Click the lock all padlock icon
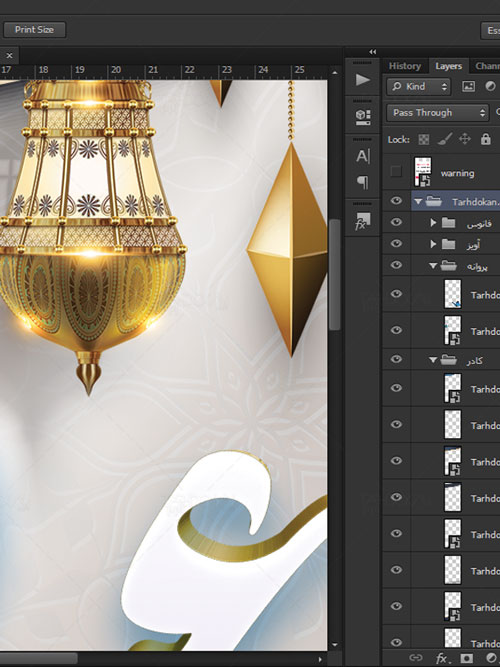 click(x=486, y=139)
